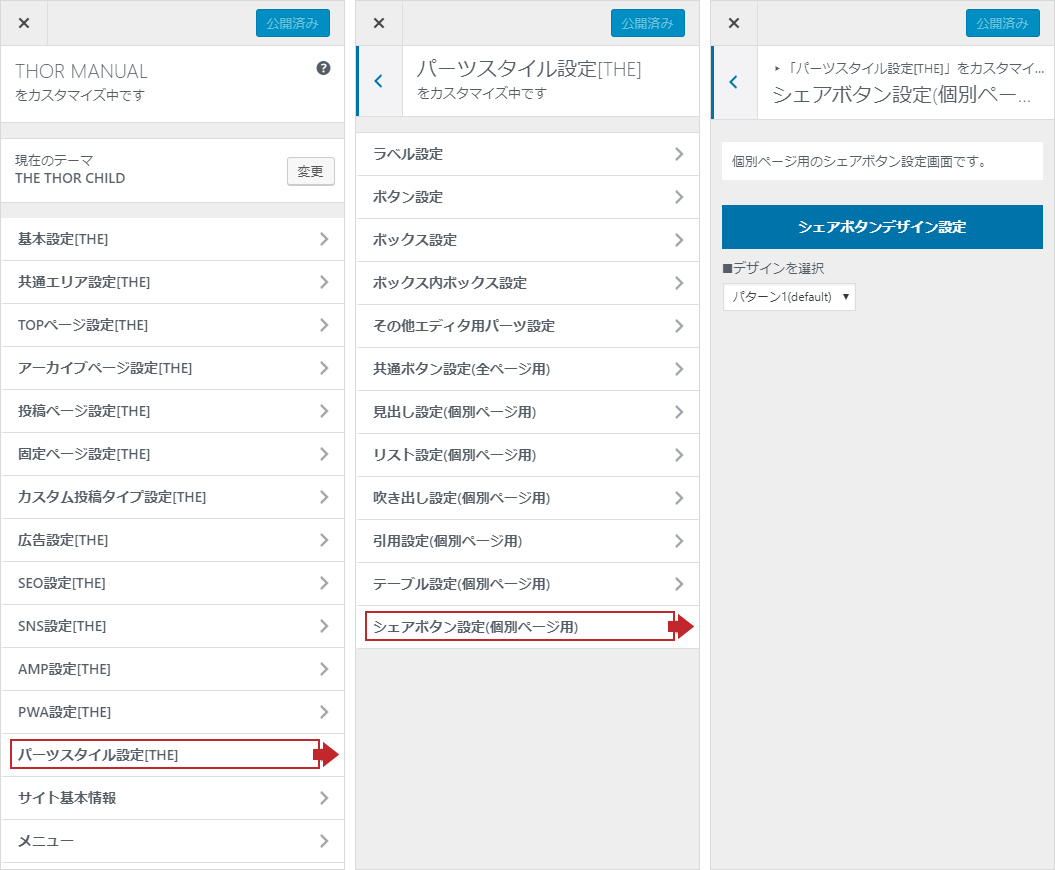The width and height of the screenshot is (1055, 870).
Task: Click the 変更 theme change button
Action: pyautogui.click(x=310, y=171)
